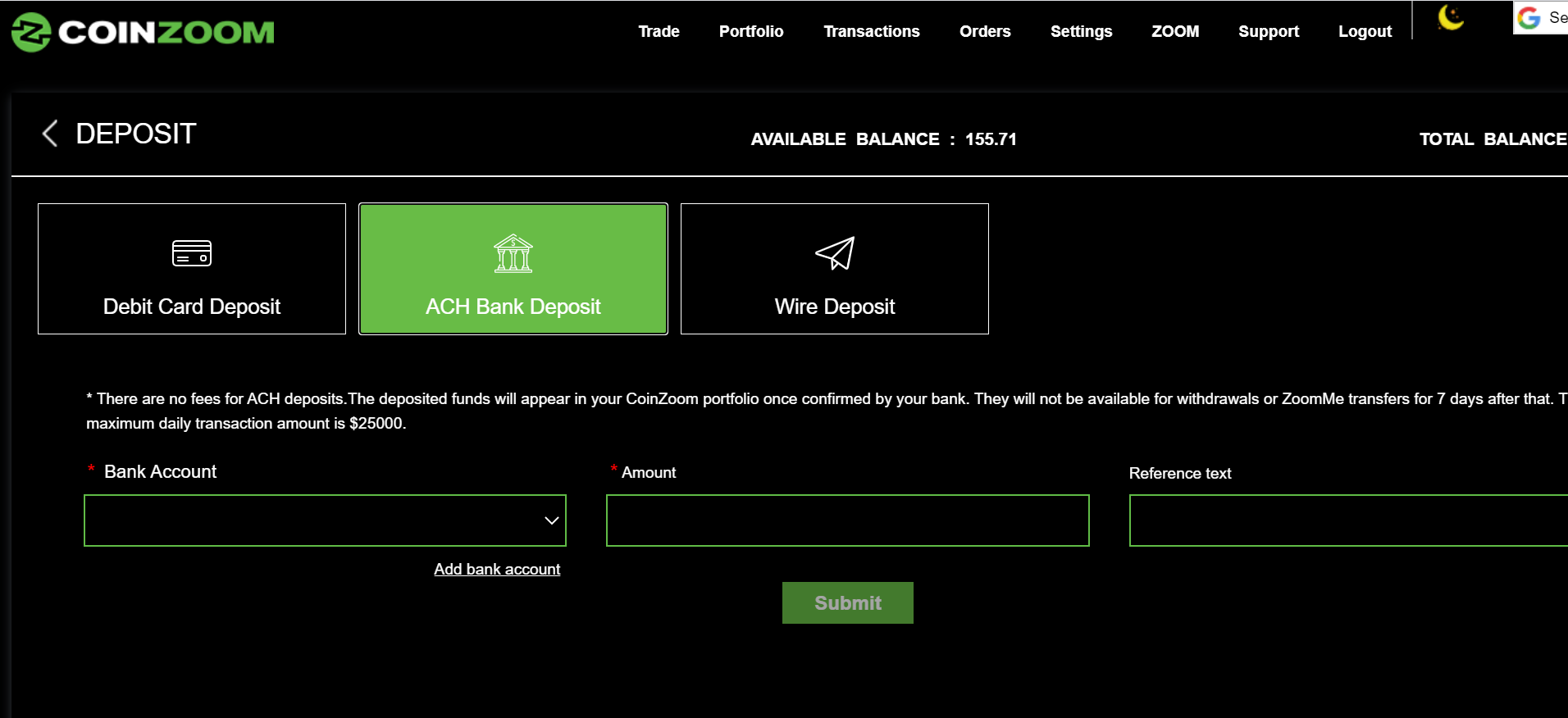
Task: Open the ZOOM menu item
Action: (1175, 31)
